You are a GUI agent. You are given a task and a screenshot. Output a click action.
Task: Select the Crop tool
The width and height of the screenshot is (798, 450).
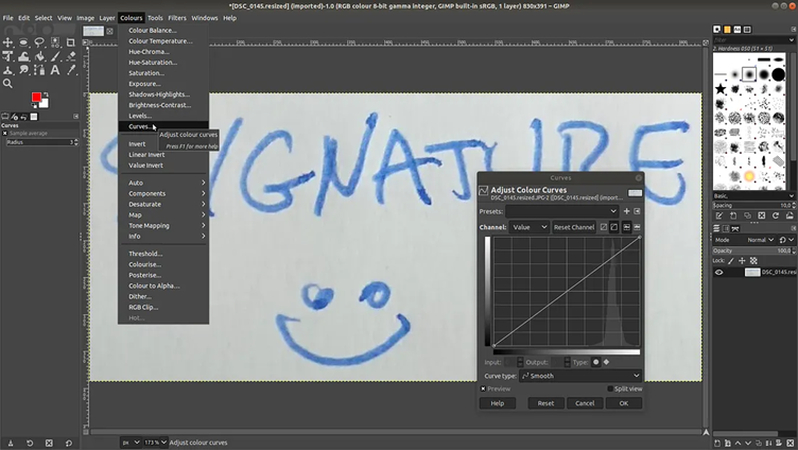coord(71,42)
